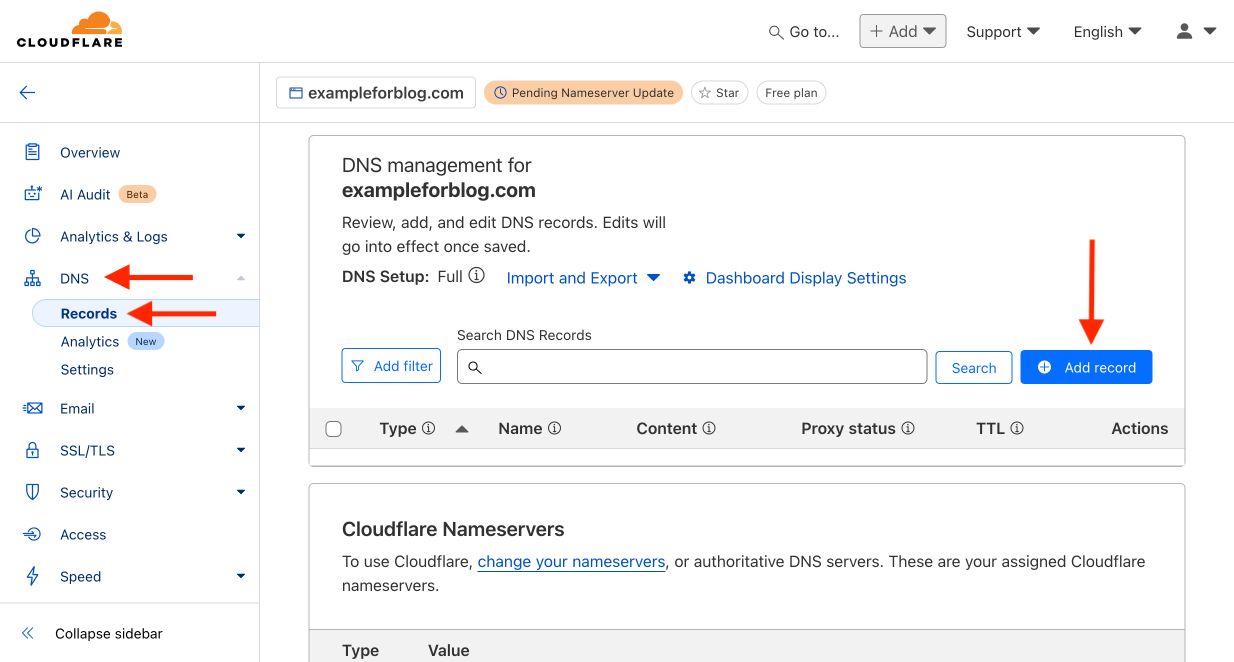This screenshot has width=1234, height=662.
Task: Click the Add record button
Action: [1086, 367]
